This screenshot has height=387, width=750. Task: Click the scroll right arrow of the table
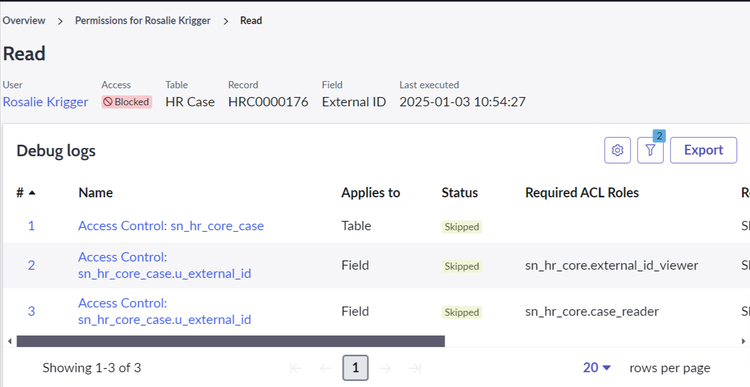pos(743,341)
